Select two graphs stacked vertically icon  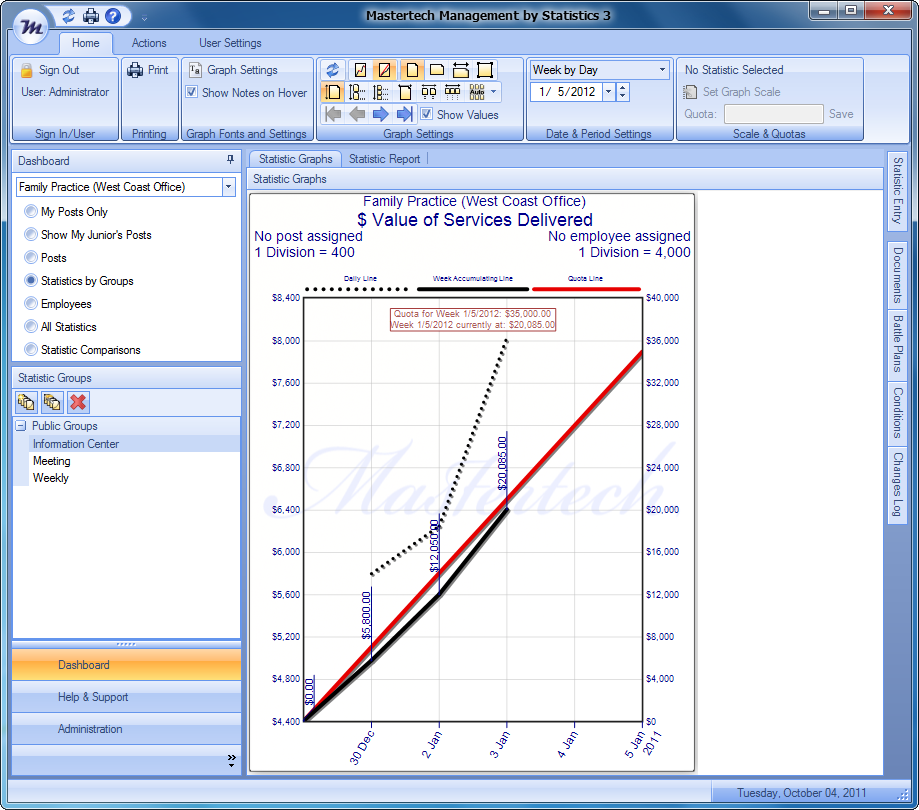click(x=356, y=92)
